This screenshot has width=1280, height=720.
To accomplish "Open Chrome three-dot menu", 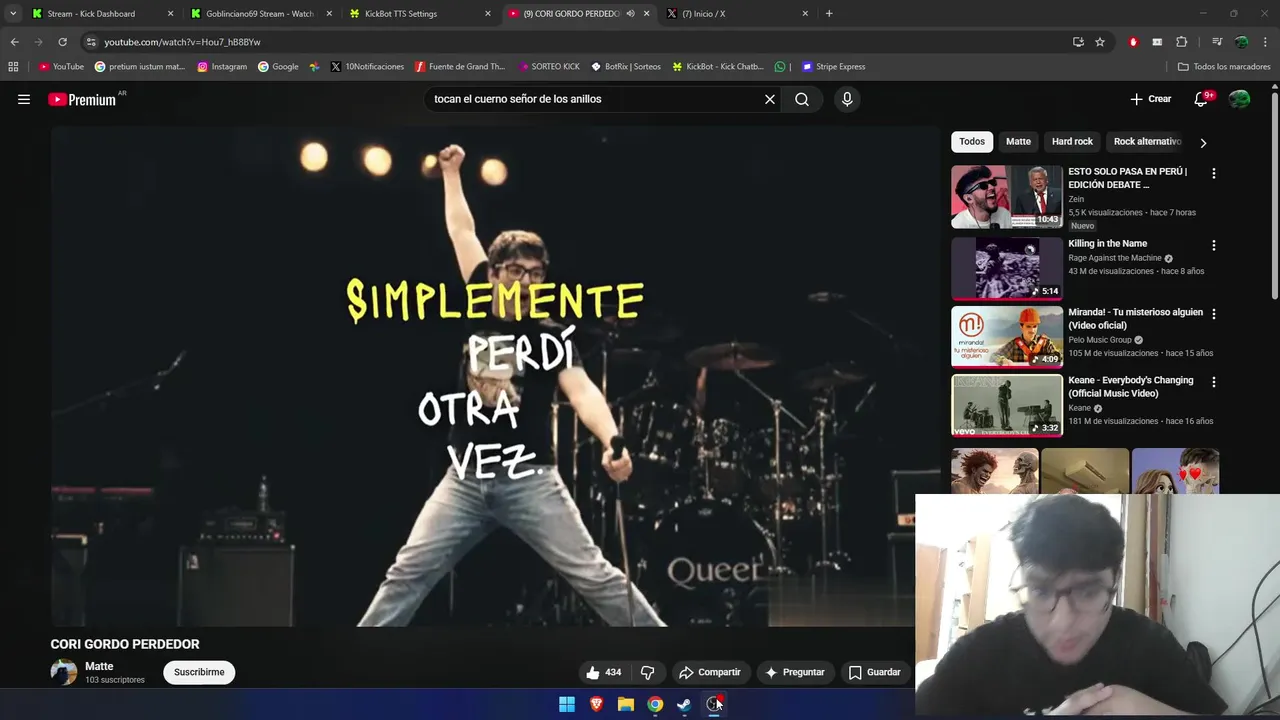I will click(1265, 42).
